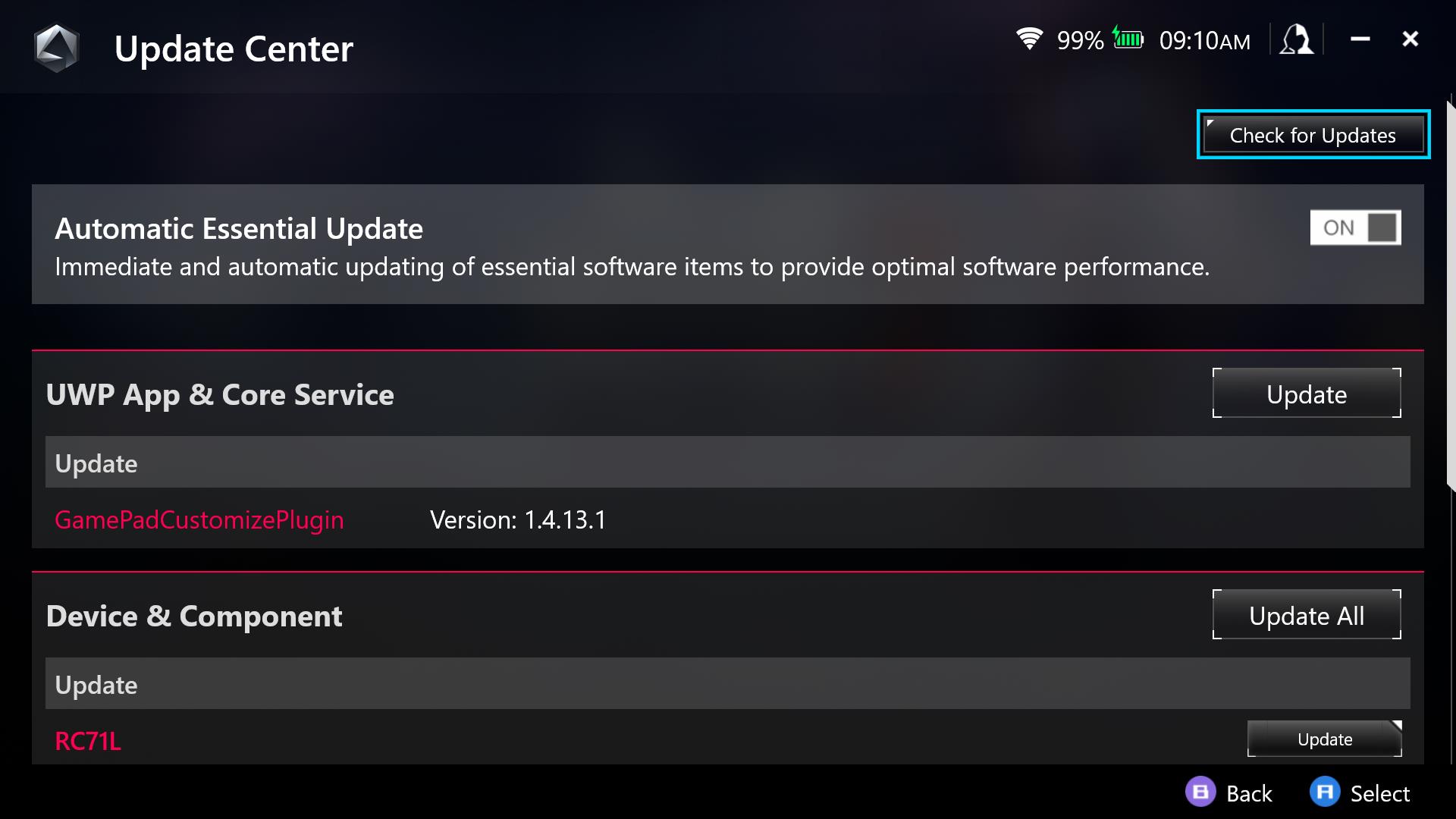The image size is (1456, 819).
Task: Click Check for Updates button
Action: click(x=1312, y=135)
